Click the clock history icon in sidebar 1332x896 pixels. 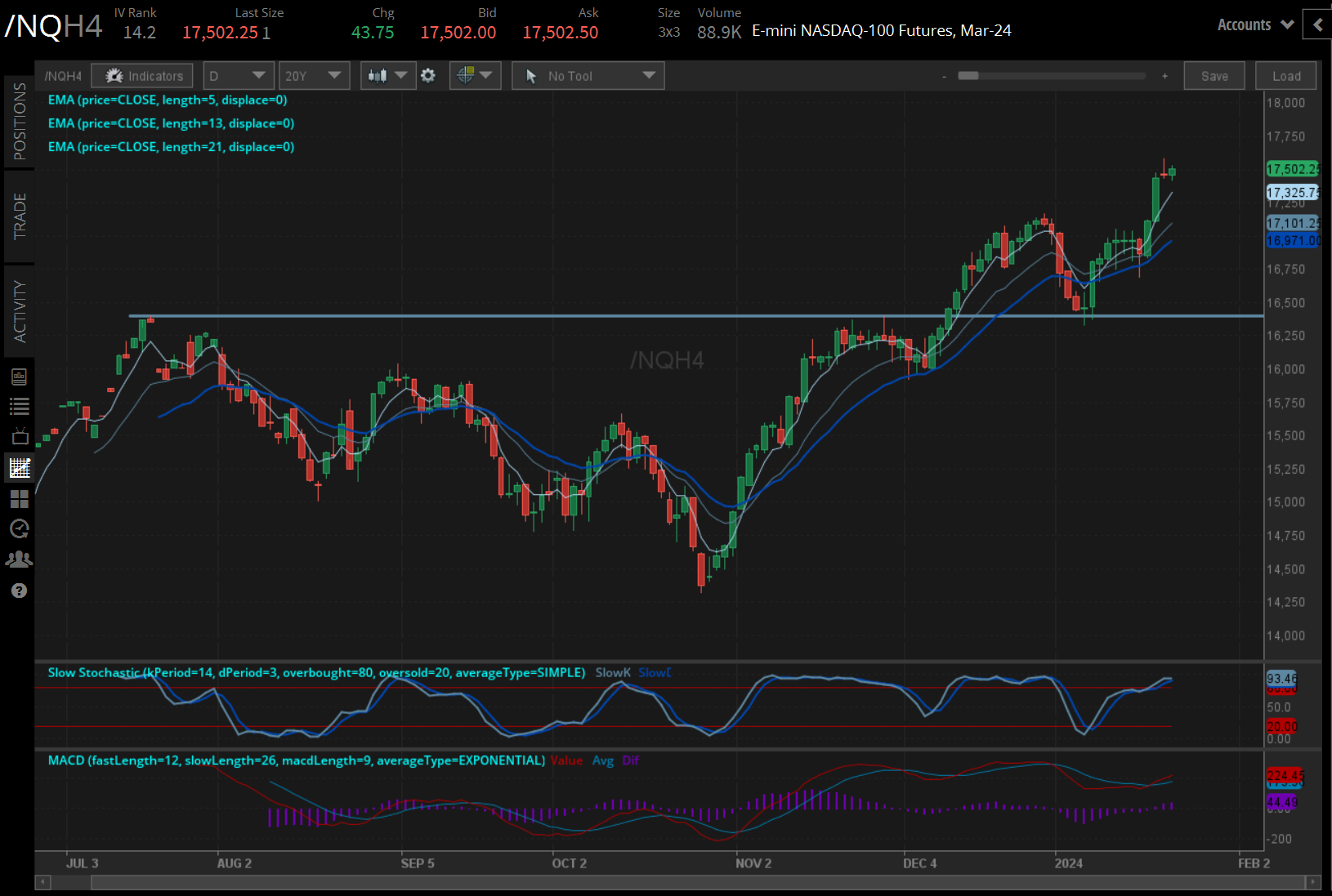click(20, 529)
